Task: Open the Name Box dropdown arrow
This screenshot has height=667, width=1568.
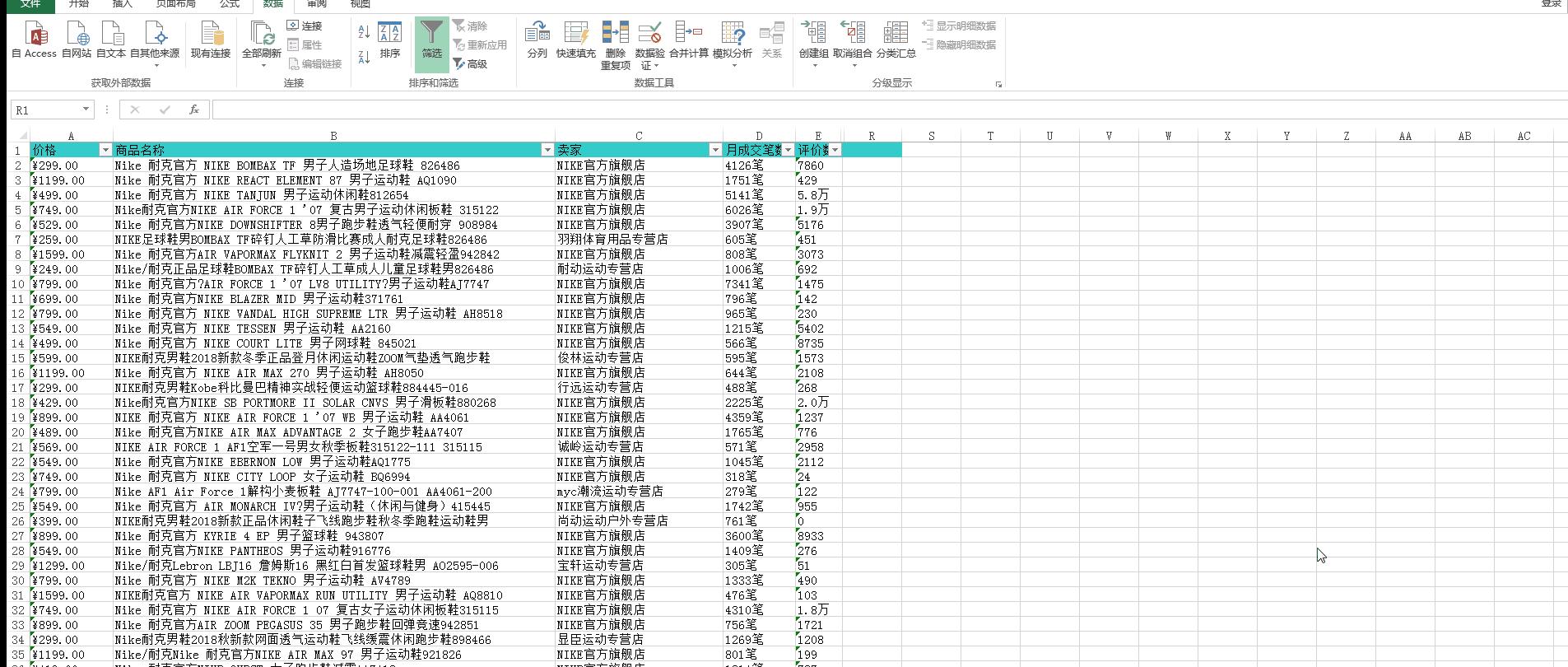Action: [86, 110]
